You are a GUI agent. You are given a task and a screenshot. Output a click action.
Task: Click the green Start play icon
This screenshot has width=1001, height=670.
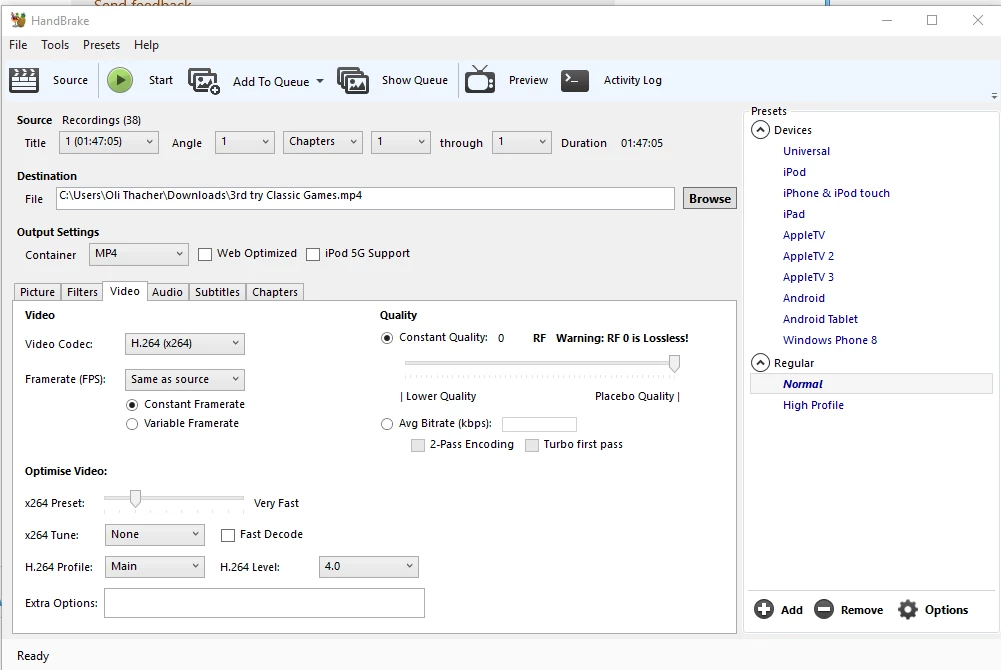pos(119,80)
